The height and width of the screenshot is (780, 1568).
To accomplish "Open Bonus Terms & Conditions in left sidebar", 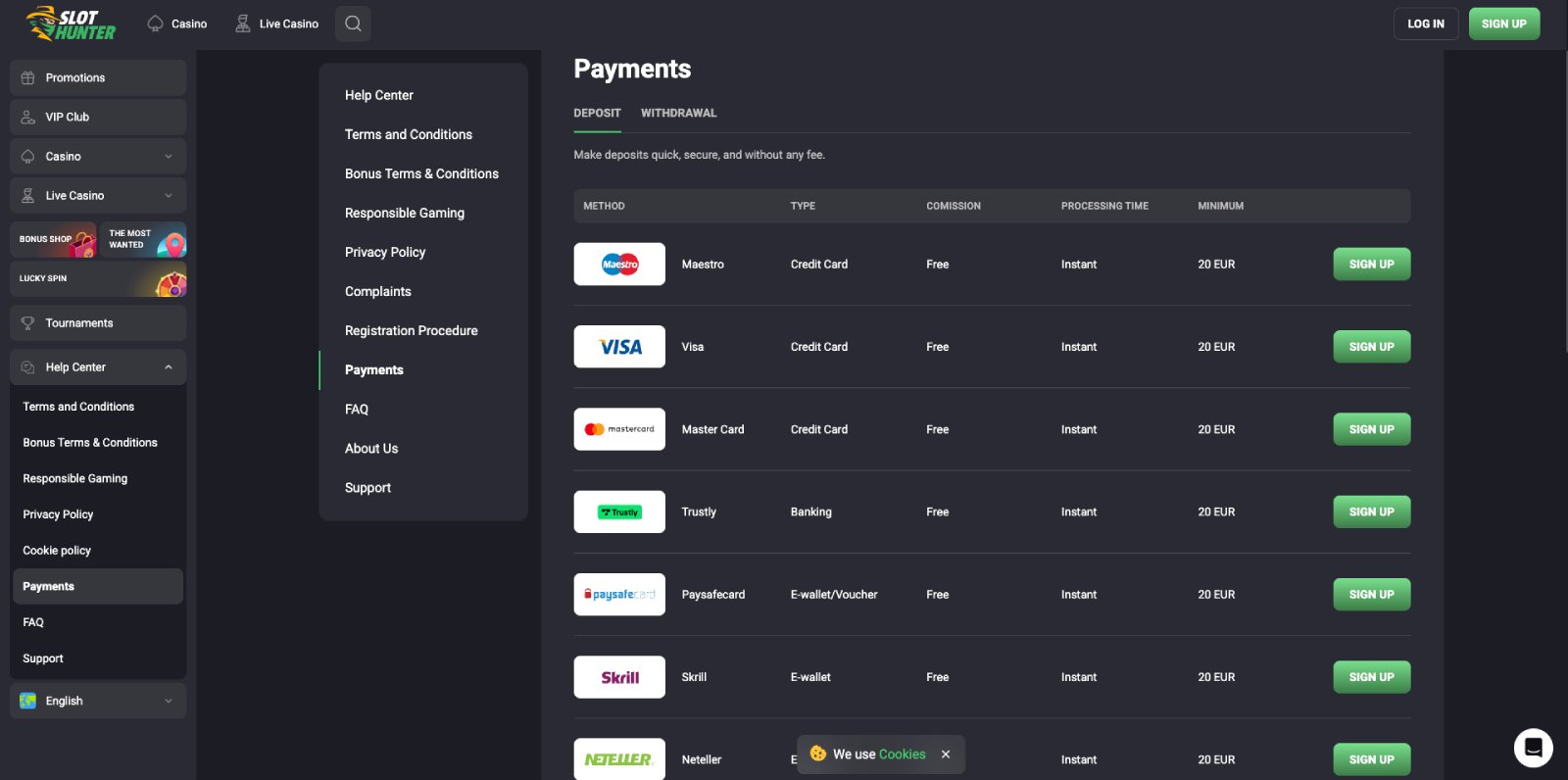I will click(x=90, y=443).
